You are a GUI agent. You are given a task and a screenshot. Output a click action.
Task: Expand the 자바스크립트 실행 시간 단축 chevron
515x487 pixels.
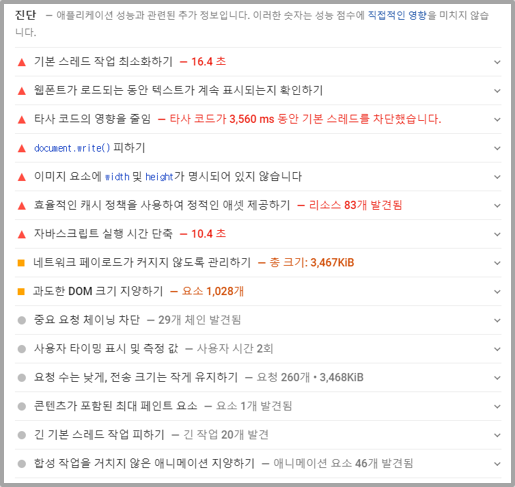point(497,234)
